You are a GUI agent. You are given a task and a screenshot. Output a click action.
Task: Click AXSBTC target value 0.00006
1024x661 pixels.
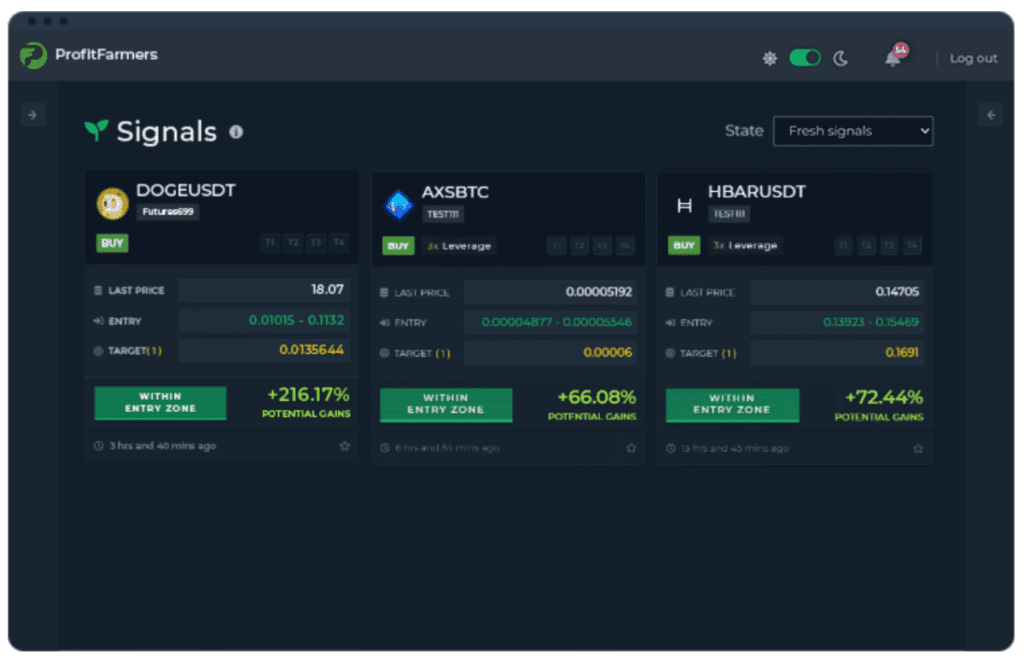click(x=607, y=353)
